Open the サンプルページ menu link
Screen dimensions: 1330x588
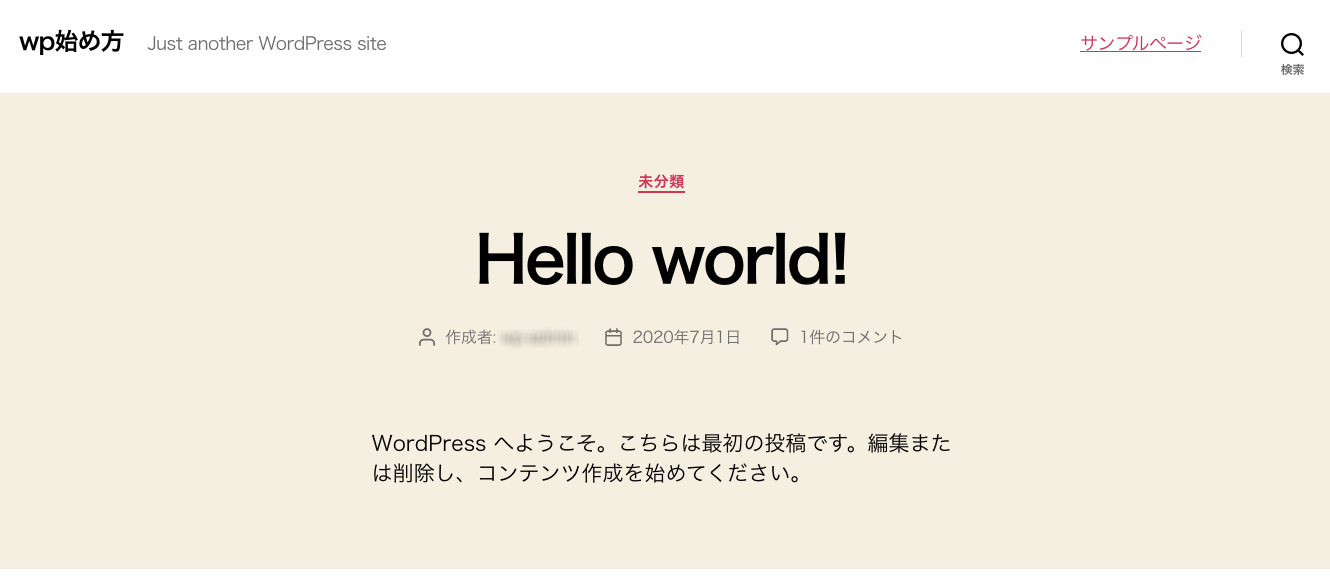tap(1140, 43)
